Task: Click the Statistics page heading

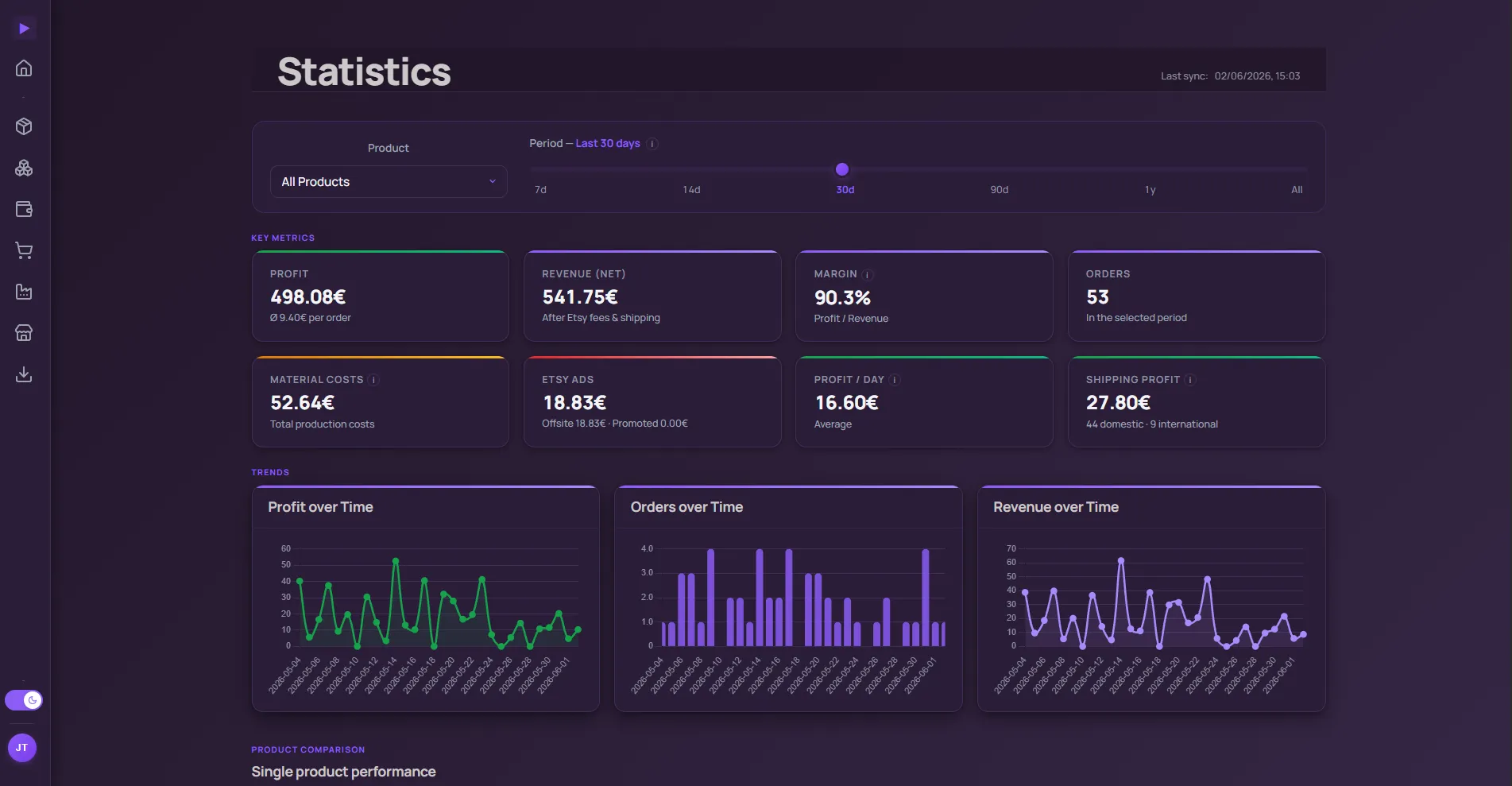Action: pos(364,72)
